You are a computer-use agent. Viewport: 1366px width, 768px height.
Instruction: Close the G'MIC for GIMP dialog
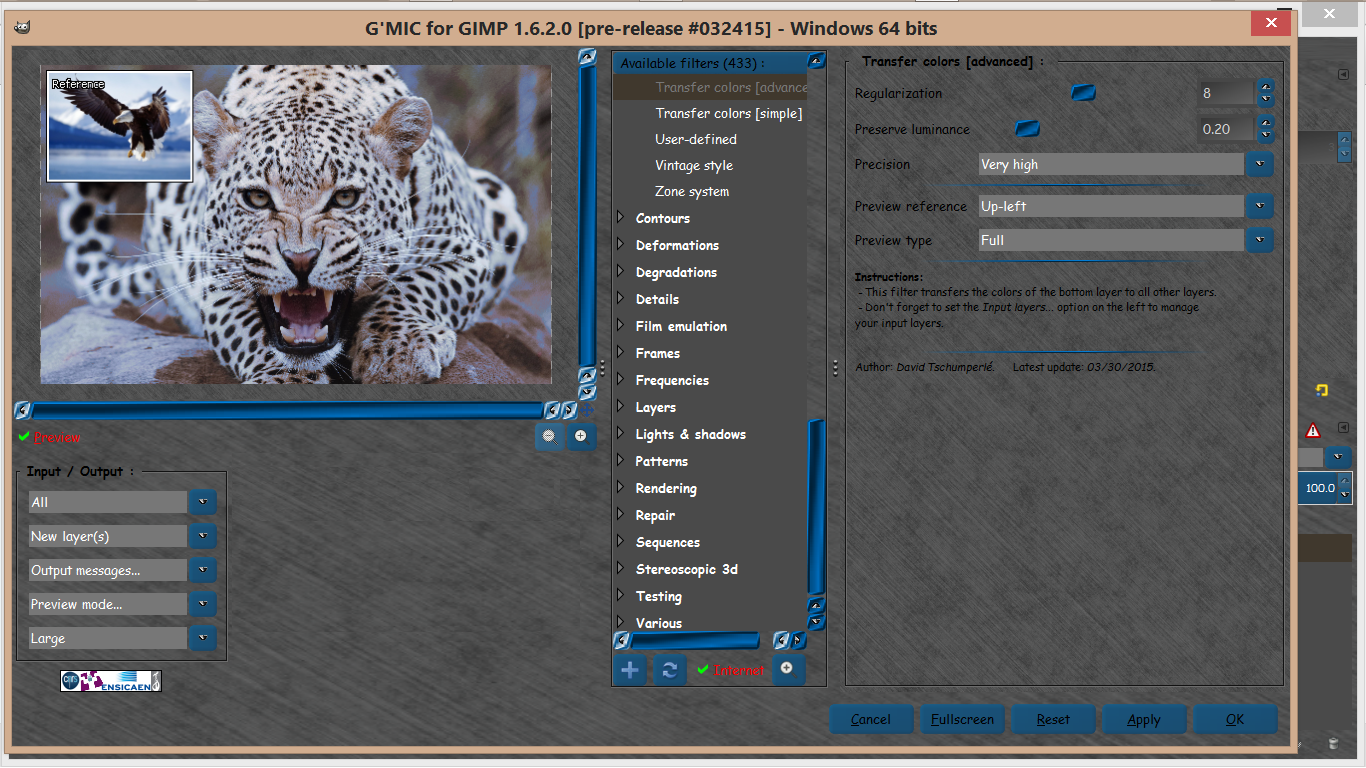[1270, 23]
